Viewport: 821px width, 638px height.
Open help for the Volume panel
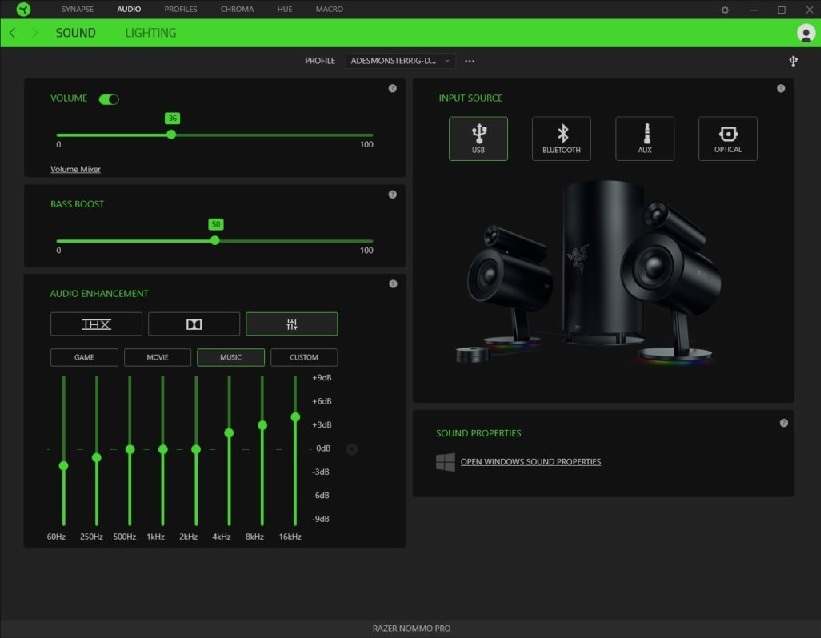[392, 89]
